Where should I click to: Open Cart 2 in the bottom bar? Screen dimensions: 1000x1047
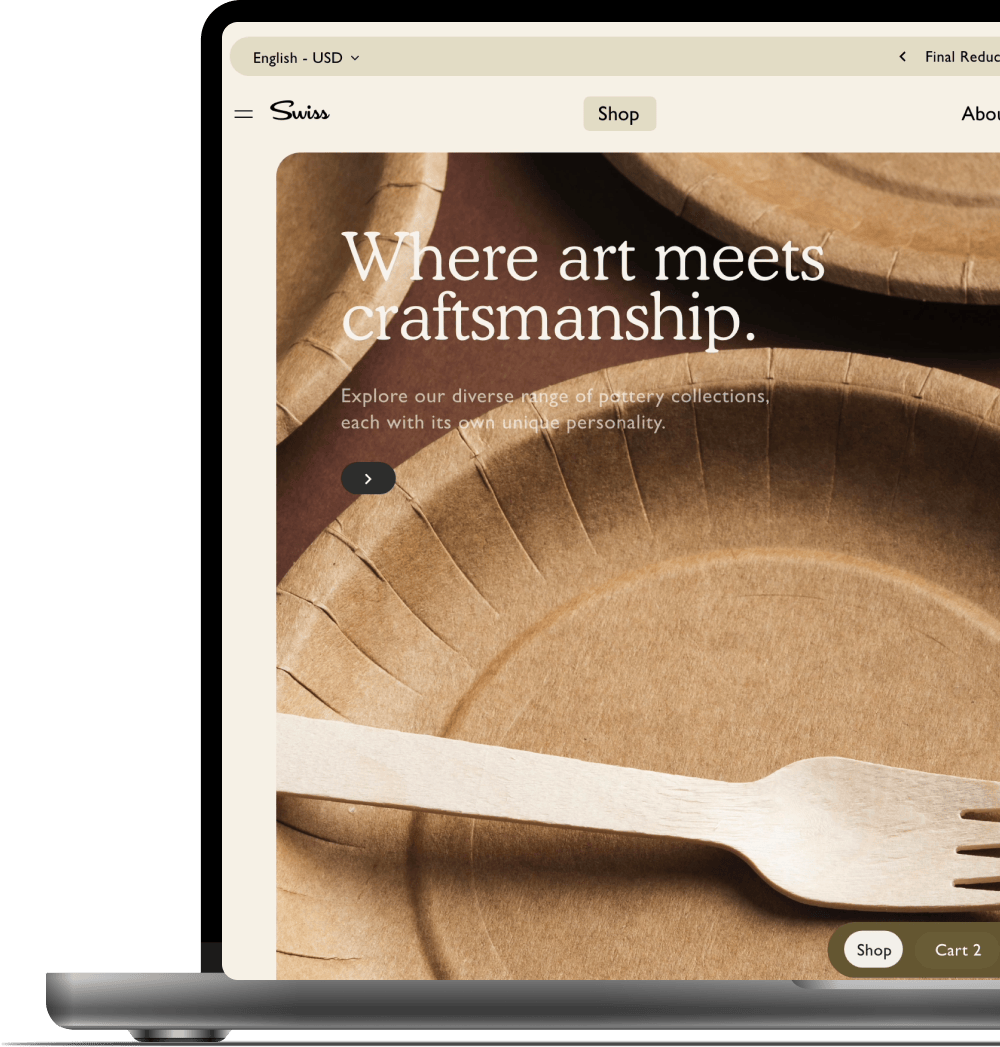pyautogui.click(x=957, y=950)
